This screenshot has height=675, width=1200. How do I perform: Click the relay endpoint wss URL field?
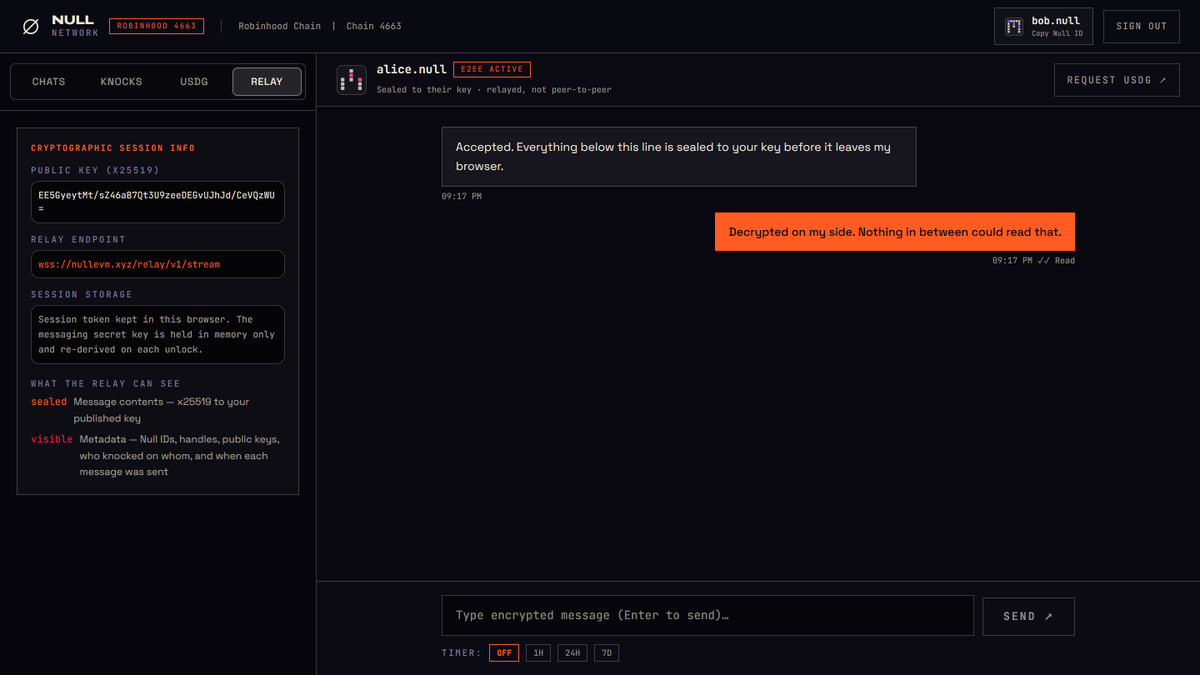pyautogui.click(x=158, y=264)
